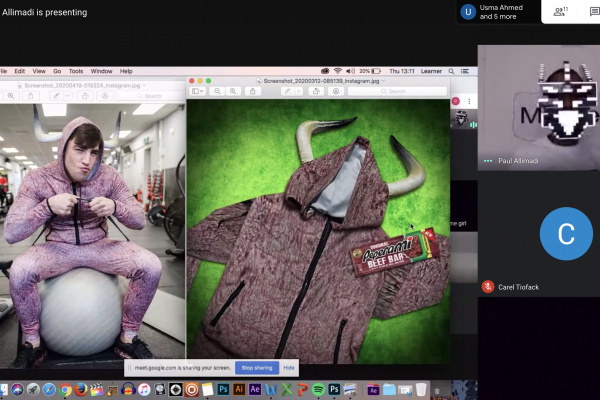Click Preview sidebar view button in front window
This screenshot has height=400, width=600.
(199, 91)
